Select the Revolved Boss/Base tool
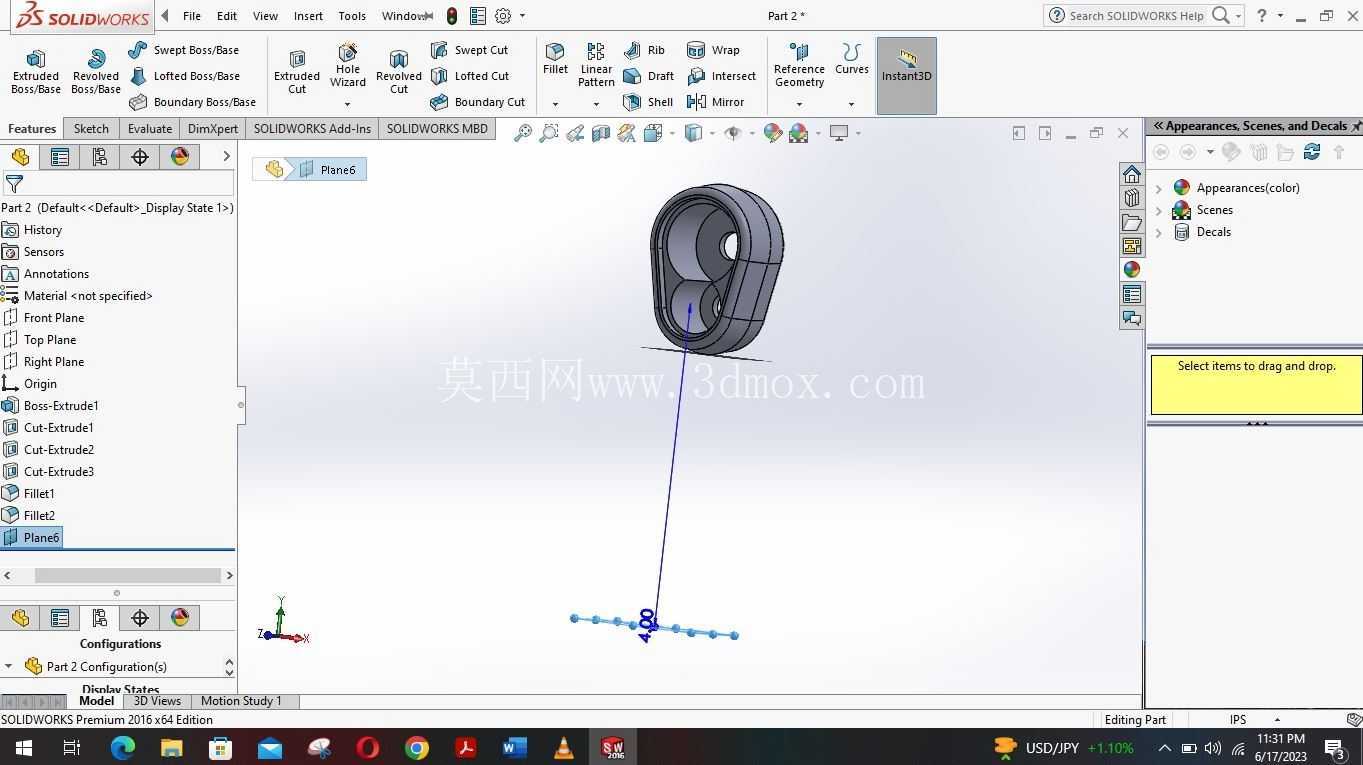This screenshot has width=1363, height=765. (x=96, y=71)
